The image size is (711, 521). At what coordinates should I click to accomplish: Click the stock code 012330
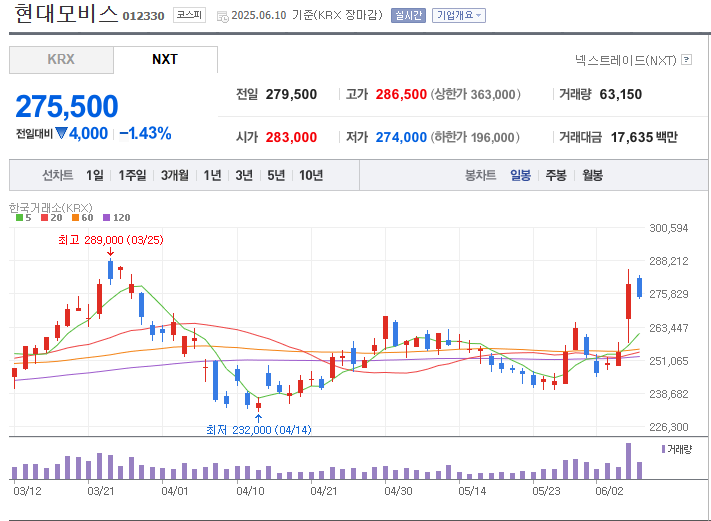(x=143, y=16)
